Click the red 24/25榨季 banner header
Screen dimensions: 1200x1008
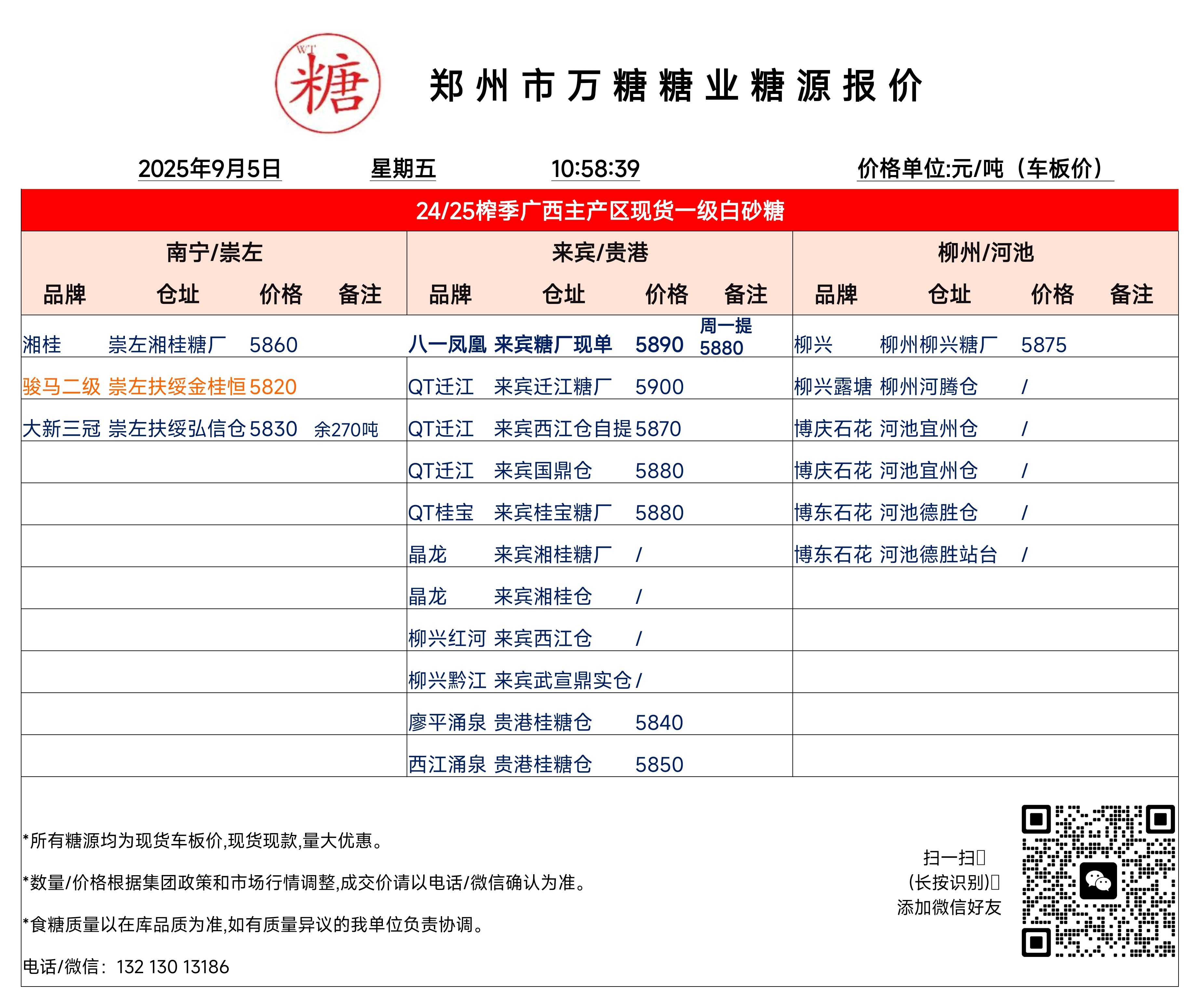tap(600, 211)
